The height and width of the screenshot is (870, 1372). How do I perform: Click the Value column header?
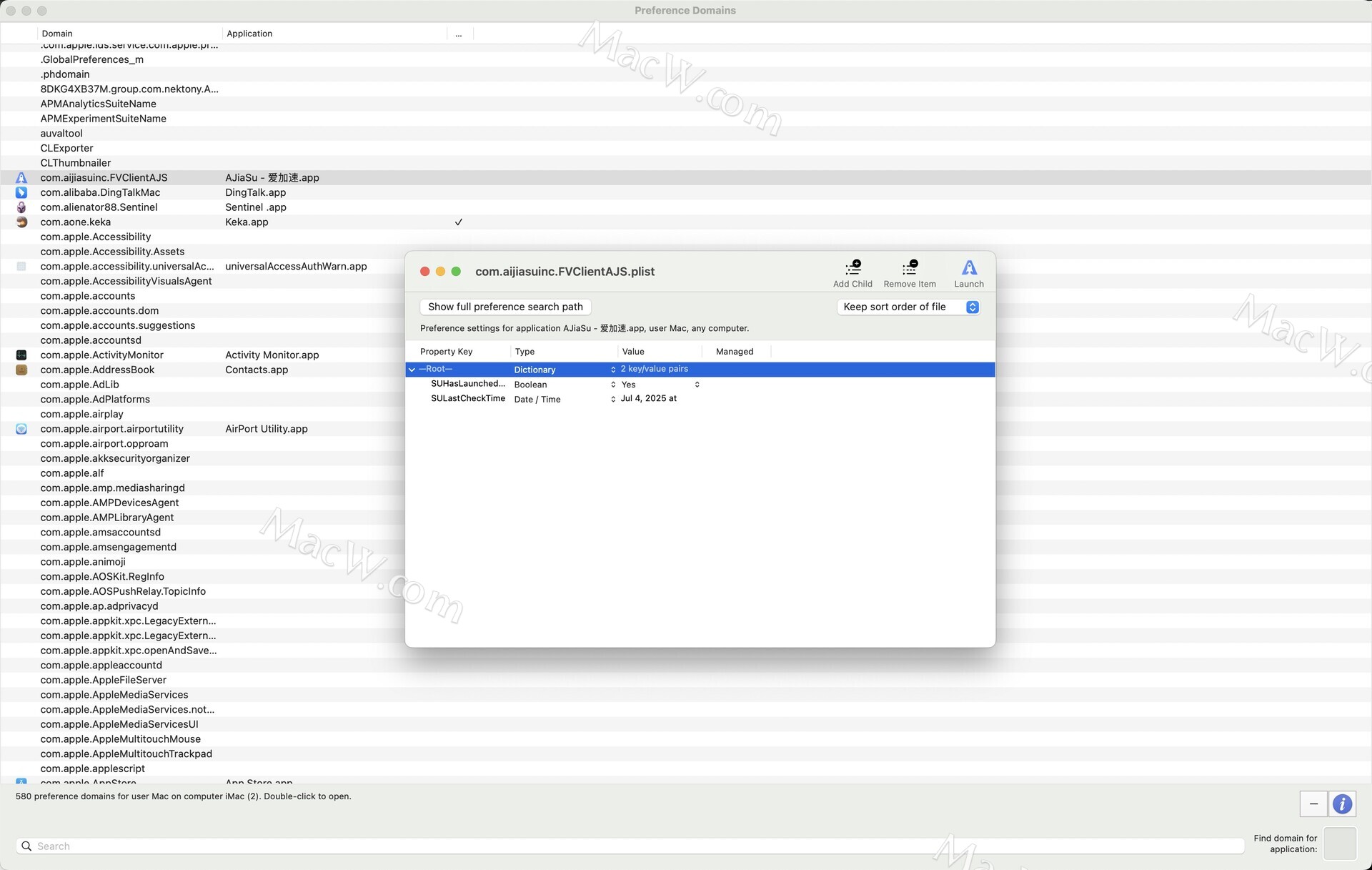click(633, 352)
